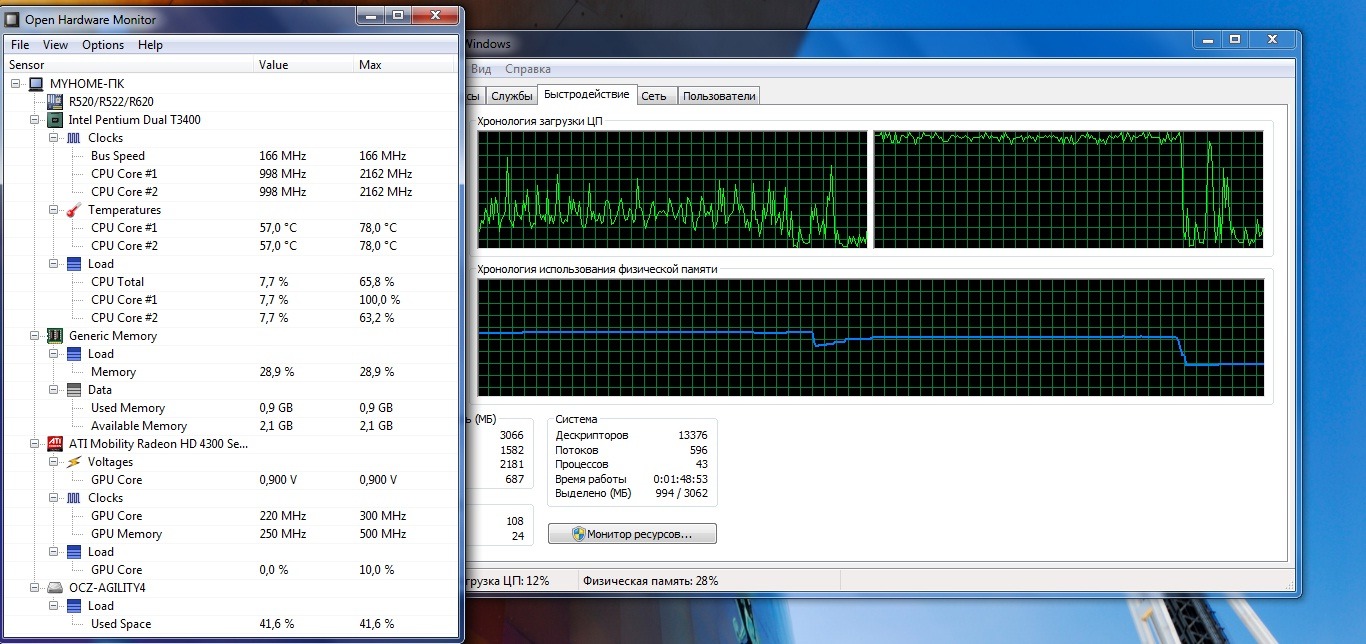Collapse the Intel Pentium Dual T3400 node
The width and height of the screenshot is (1366, 644).
coord(35,120)
